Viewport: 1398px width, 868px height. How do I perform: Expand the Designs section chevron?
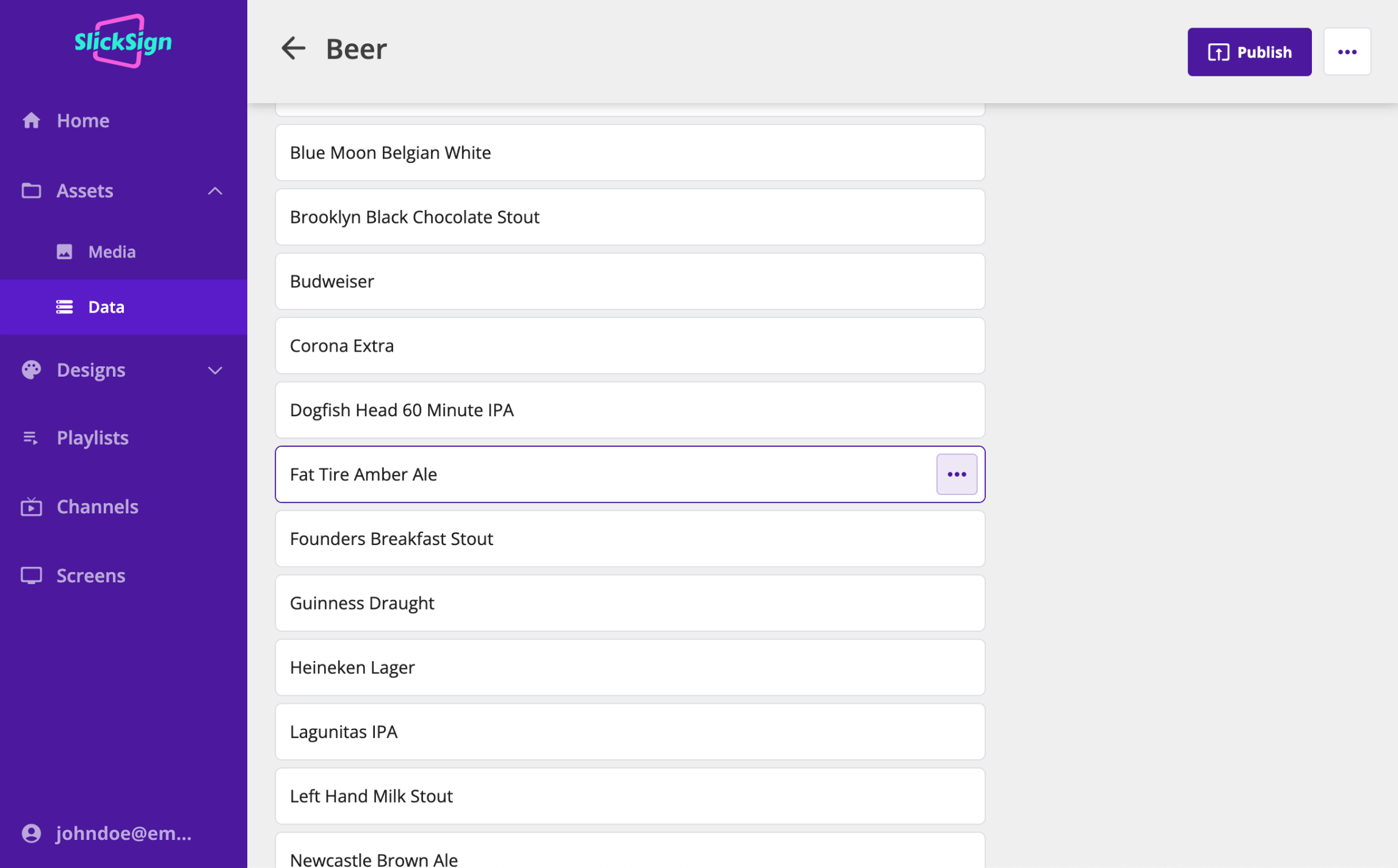[x=215, y=371]
